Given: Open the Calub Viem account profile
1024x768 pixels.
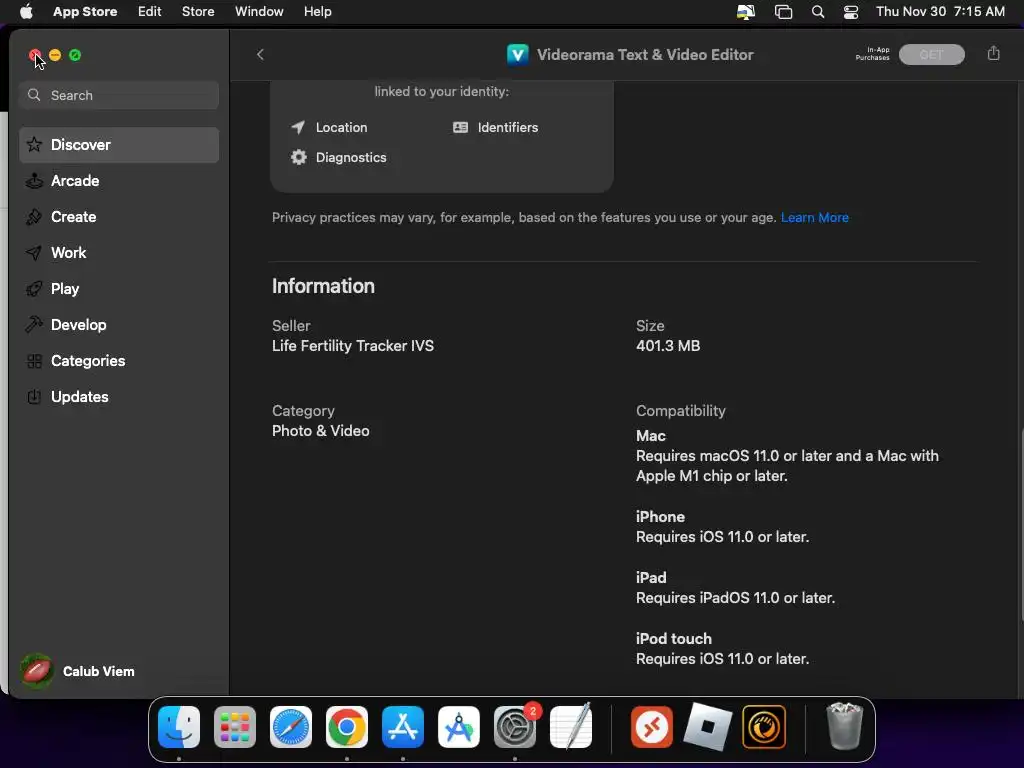Looking at the screenshot, I should (78, 671).
